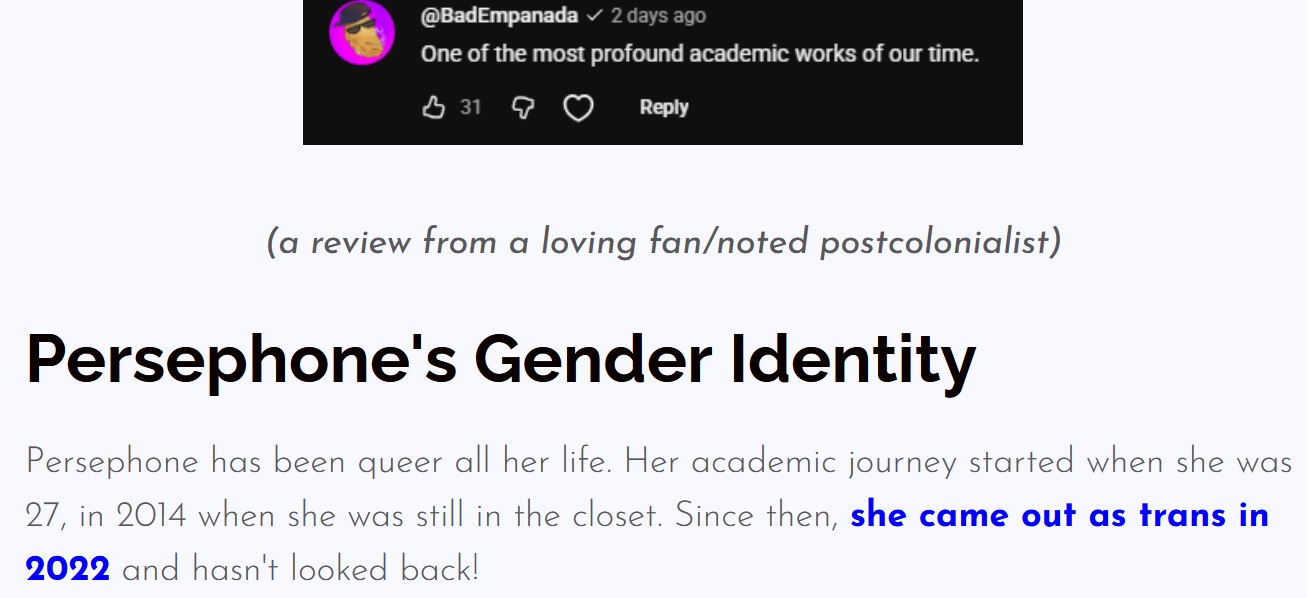The width and height of the screenshot is (1307, 598).
Task: Click the embedded YouTube comment screenshot
Action: pyautogui.click(x=663, y=72)
